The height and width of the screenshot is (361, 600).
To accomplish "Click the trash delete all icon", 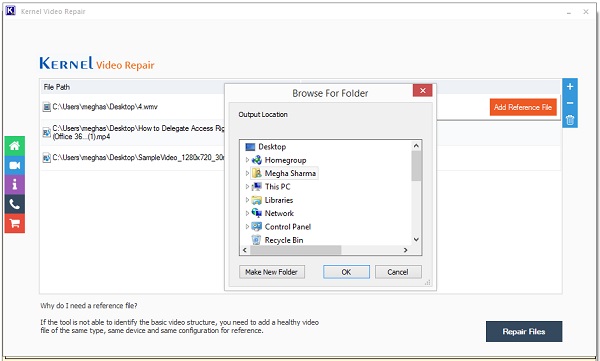I will 570,119.
